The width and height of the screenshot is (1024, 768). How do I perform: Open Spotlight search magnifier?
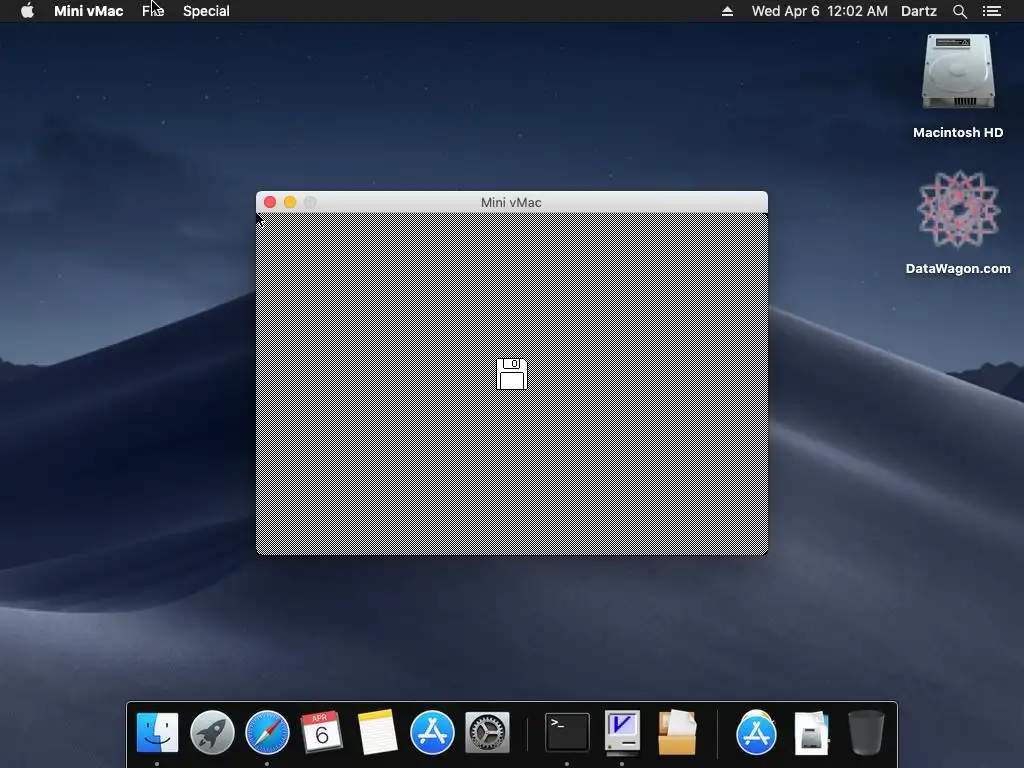[959, 11]
